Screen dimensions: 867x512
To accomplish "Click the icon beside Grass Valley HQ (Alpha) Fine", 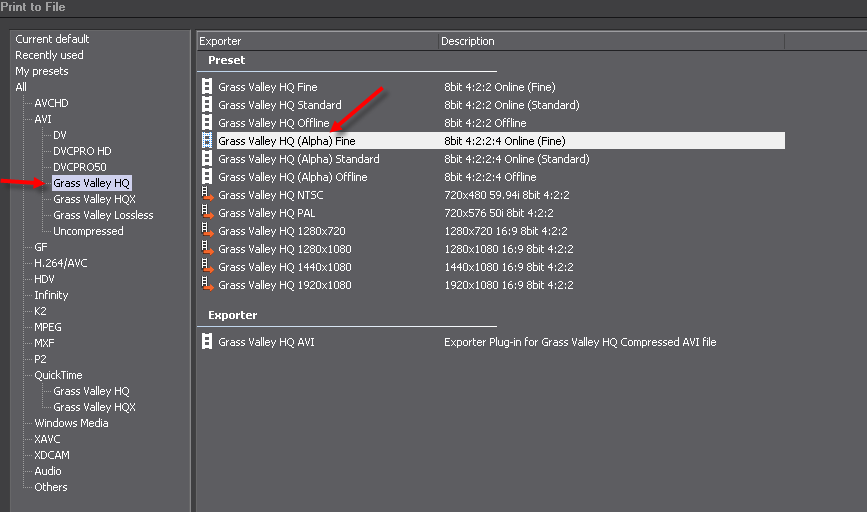I will click(x=207, y=141).
